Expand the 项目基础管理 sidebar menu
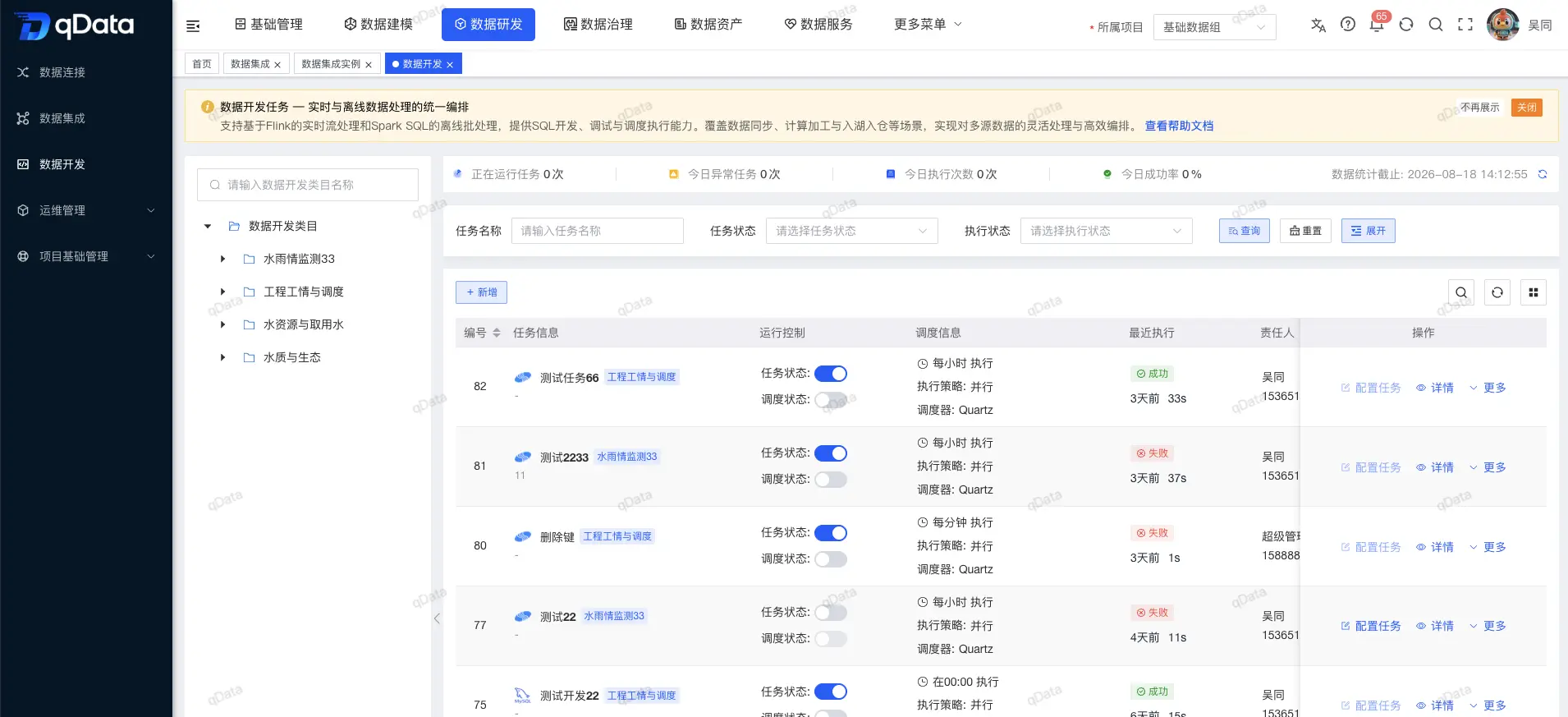This screenshot has height=717, width=1568. coord(86,256)
